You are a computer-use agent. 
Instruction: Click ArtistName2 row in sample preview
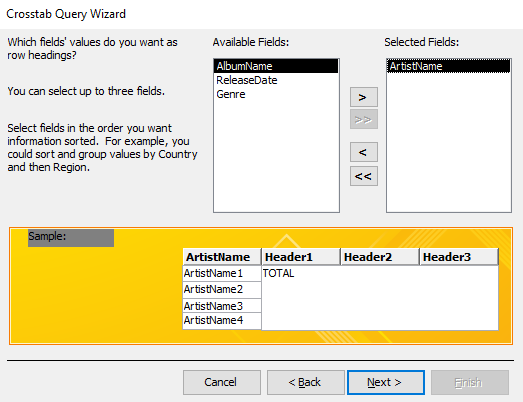(x=222, y=290)
